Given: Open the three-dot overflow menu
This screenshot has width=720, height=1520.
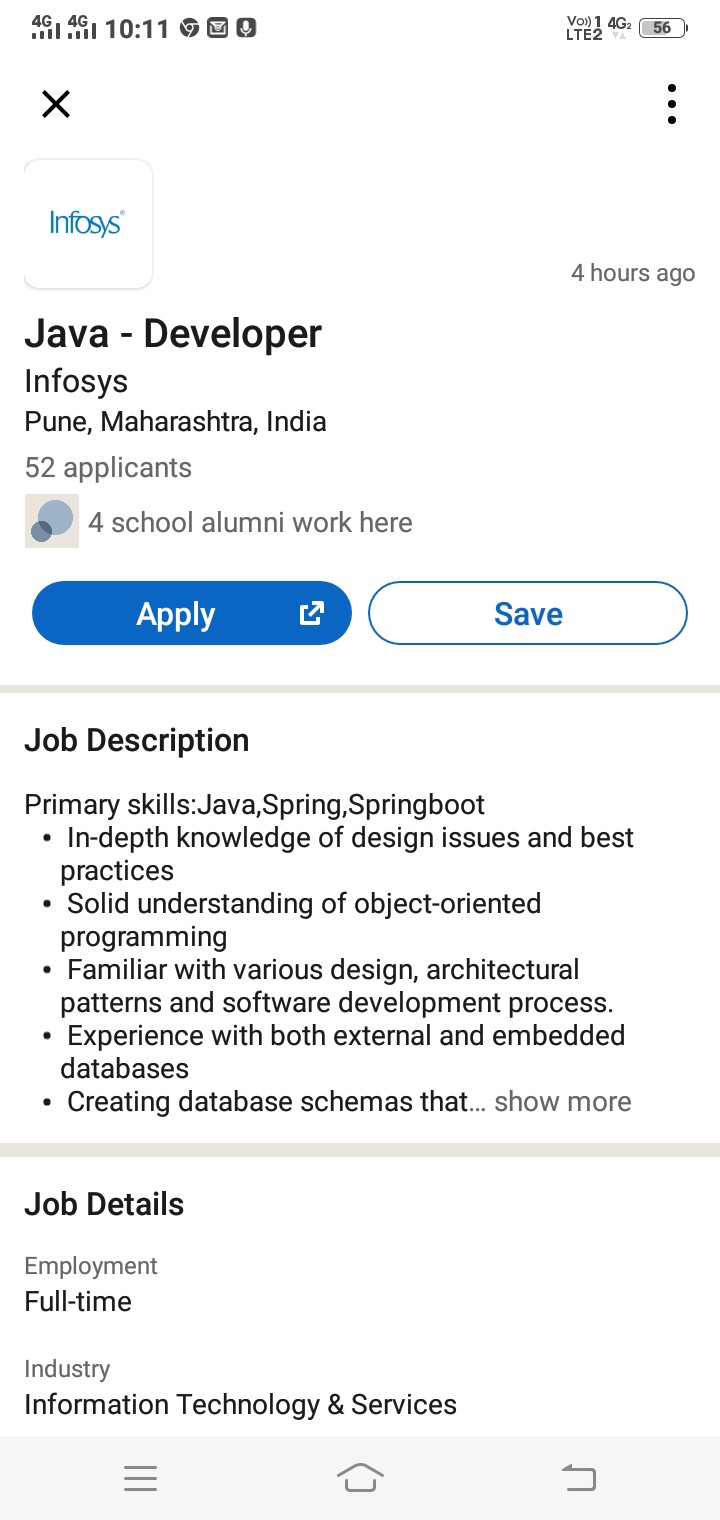Looking at the screenshot, I should (x=671, y=104).
